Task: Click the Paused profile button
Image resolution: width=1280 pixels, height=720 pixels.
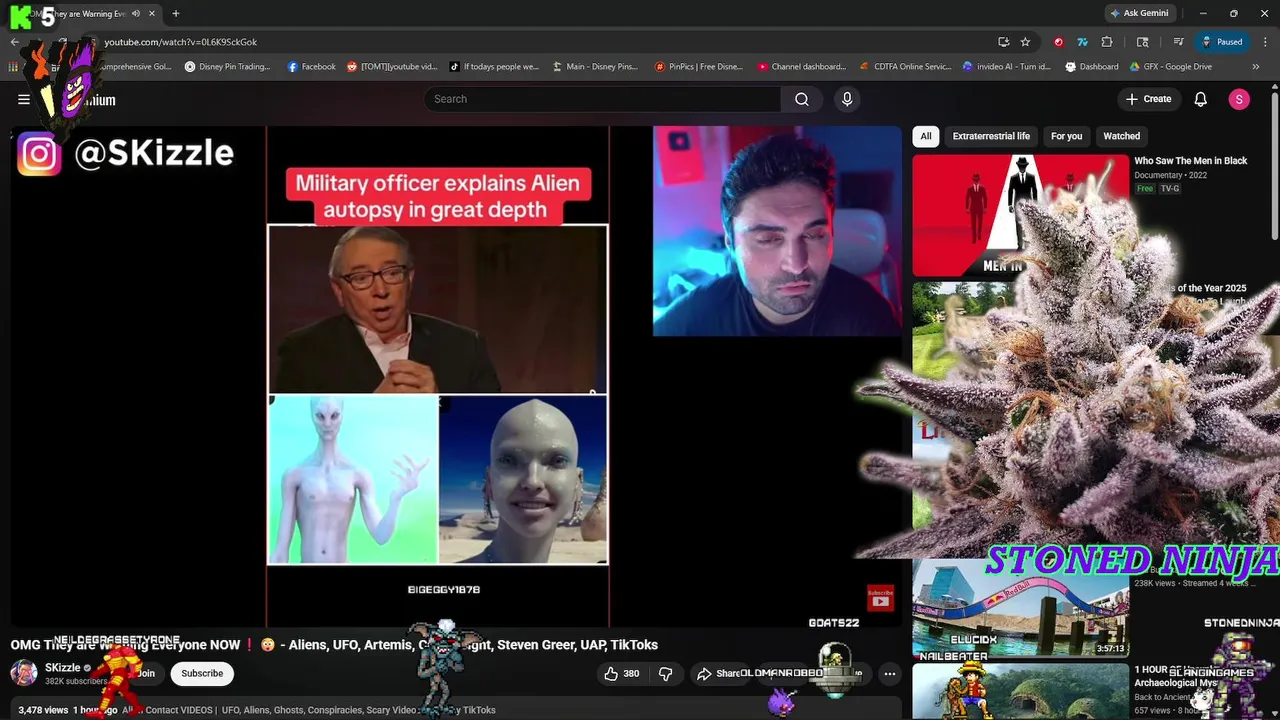Action: [x=1223, y=42]
